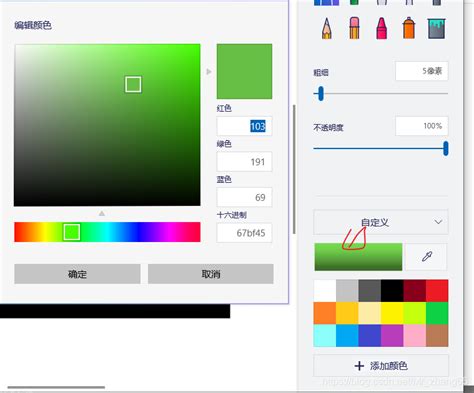Click the canvas horizontal scrollbar
Screen dimensions: 474x393
[56, 387]
